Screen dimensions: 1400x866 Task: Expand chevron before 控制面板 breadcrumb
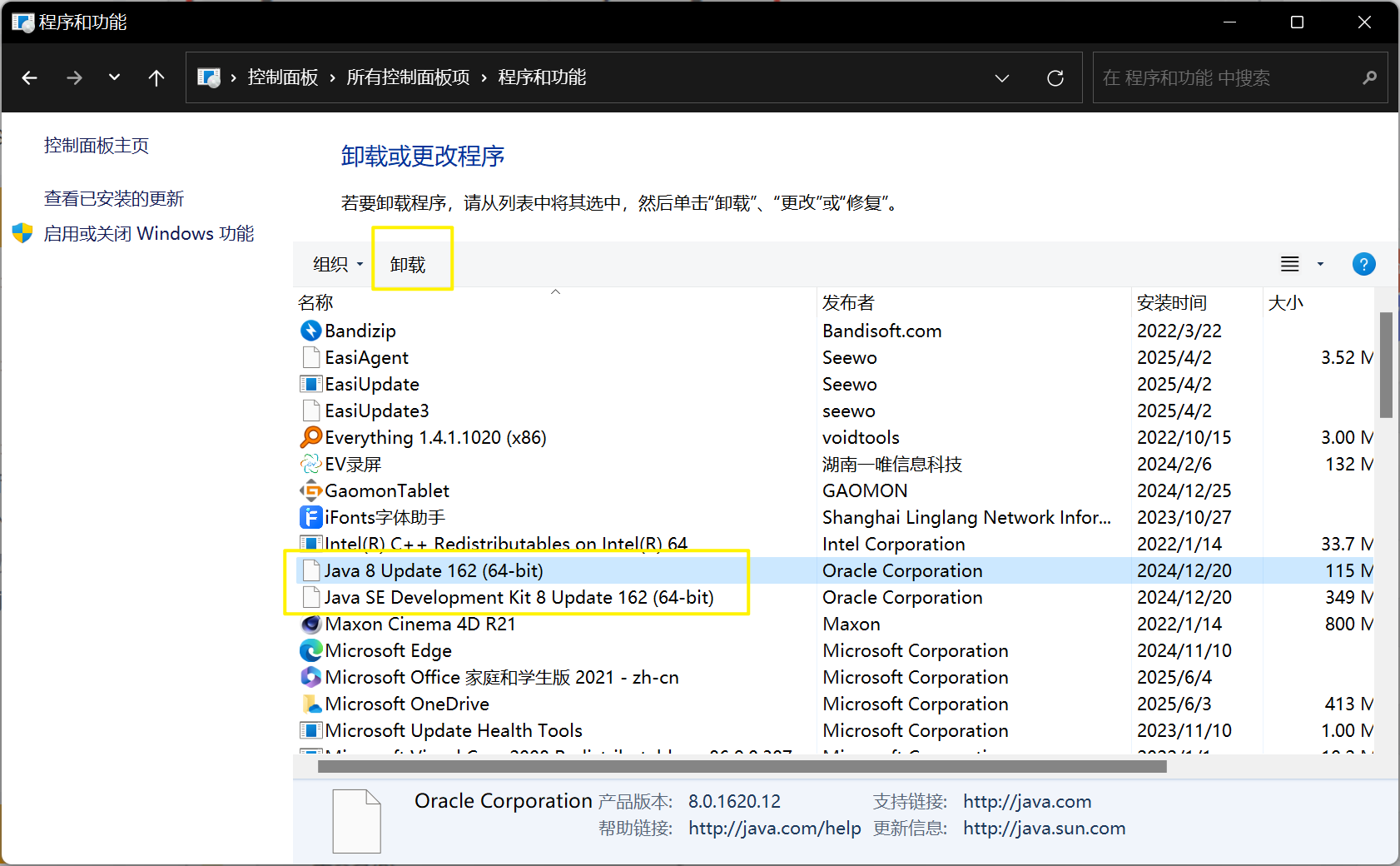pyautogui.click(x=233, y=77)
